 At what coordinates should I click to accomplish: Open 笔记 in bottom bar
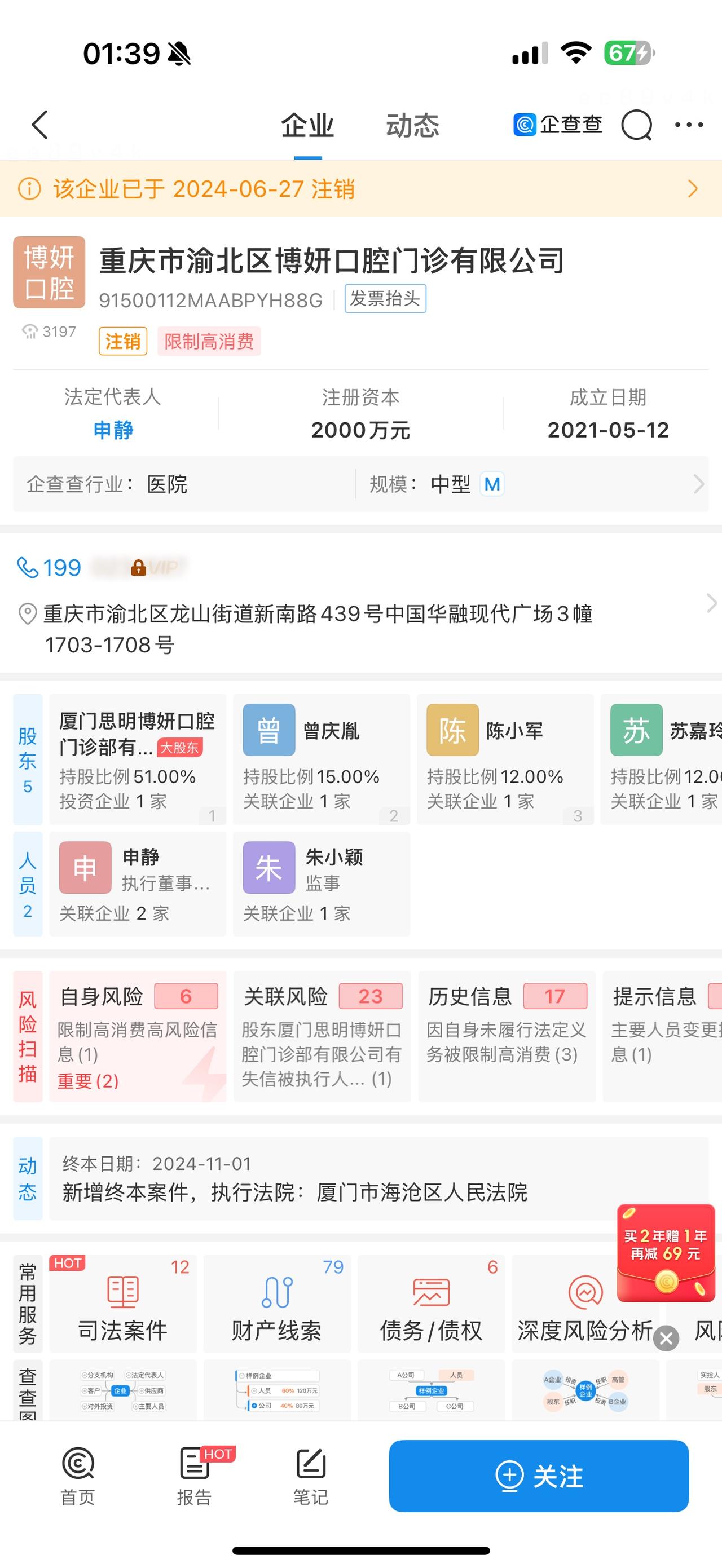[310, 1476]
